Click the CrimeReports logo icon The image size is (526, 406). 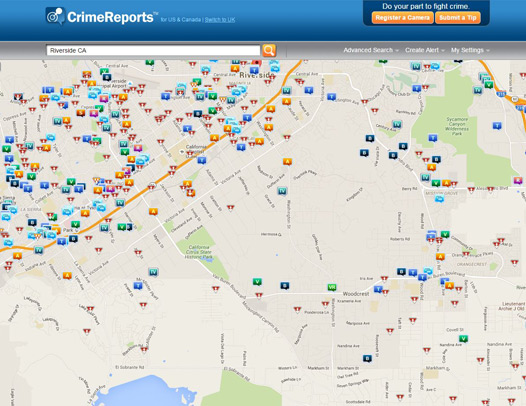[55, 16]
